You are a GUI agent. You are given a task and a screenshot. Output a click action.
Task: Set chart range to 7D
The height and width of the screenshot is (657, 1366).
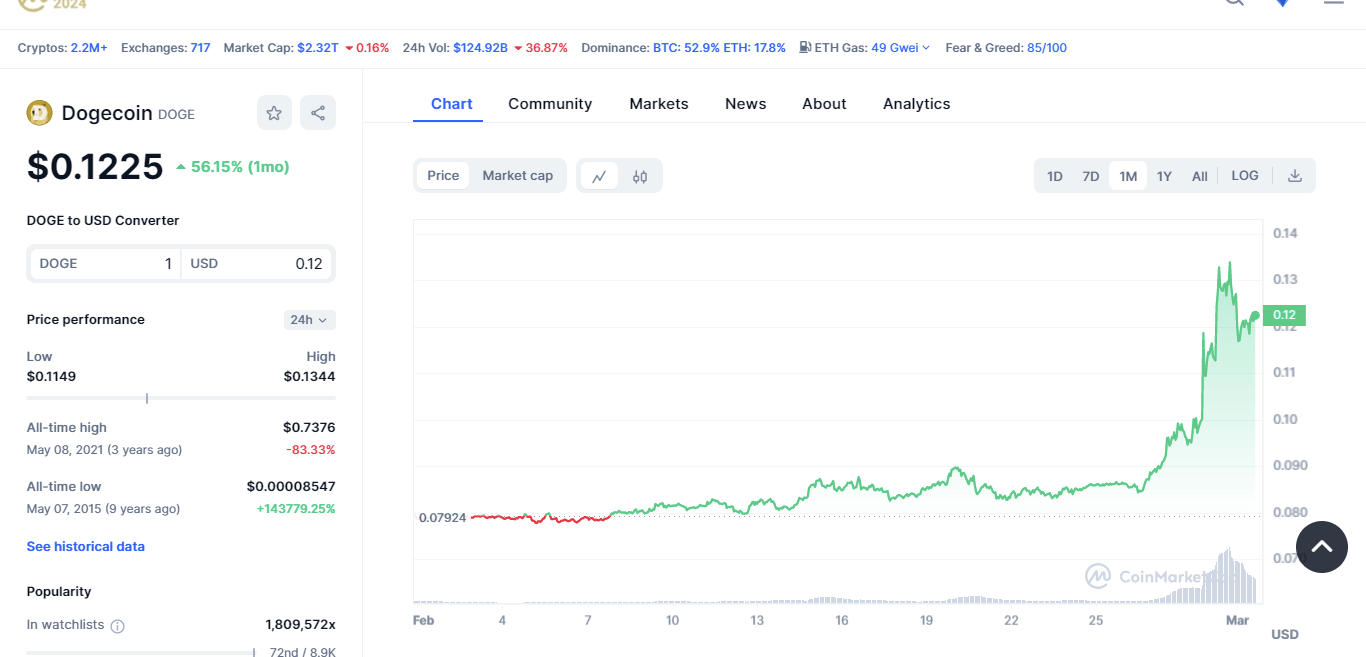point(1091,176)
